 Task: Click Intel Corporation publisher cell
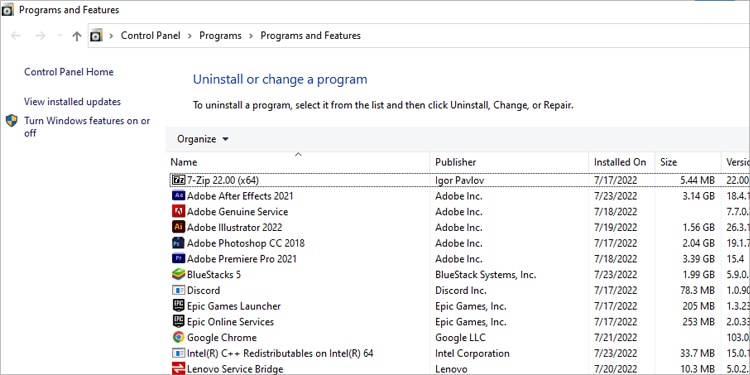coord(472,353)
